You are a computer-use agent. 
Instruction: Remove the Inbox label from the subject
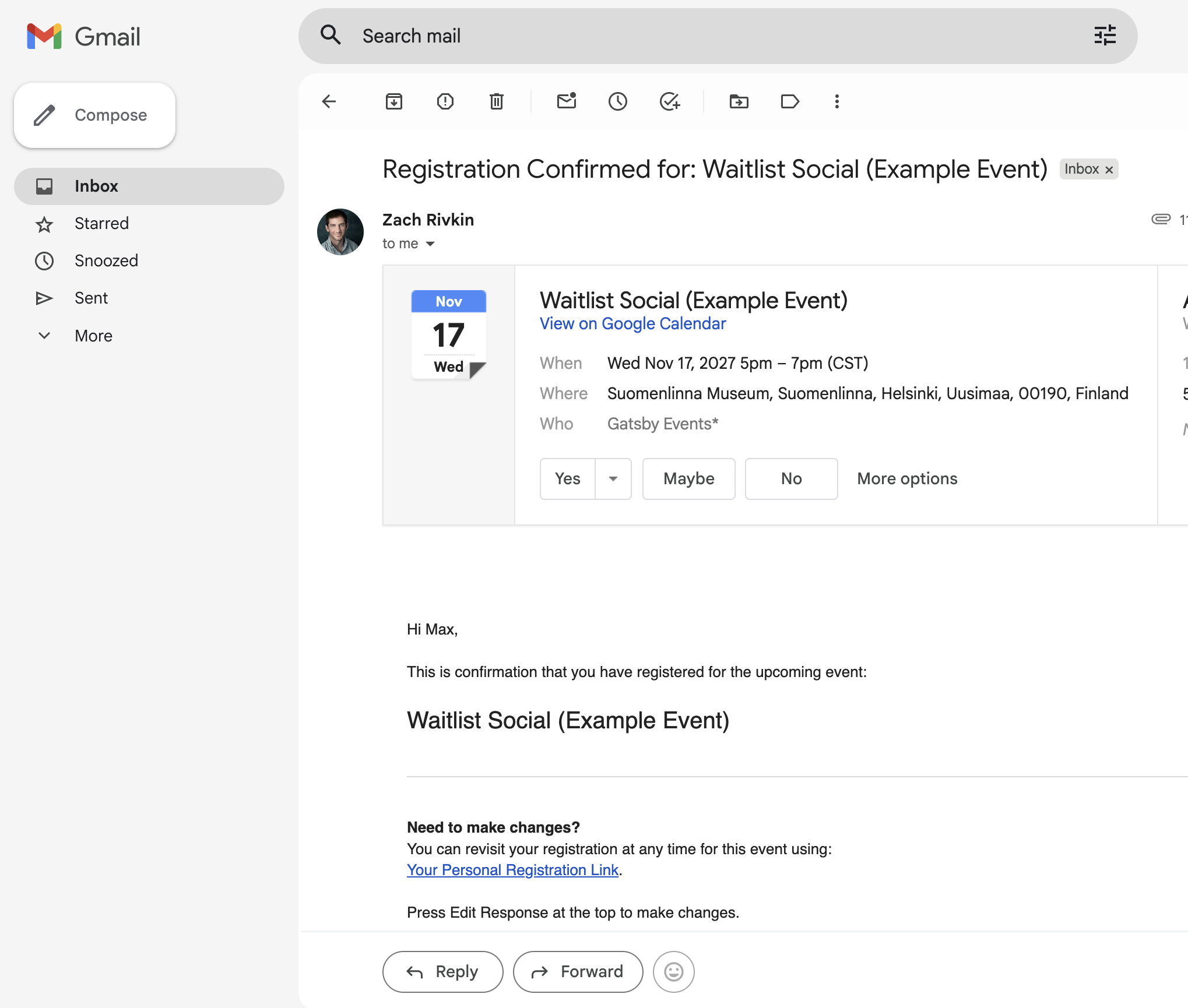click(1109, 169)
